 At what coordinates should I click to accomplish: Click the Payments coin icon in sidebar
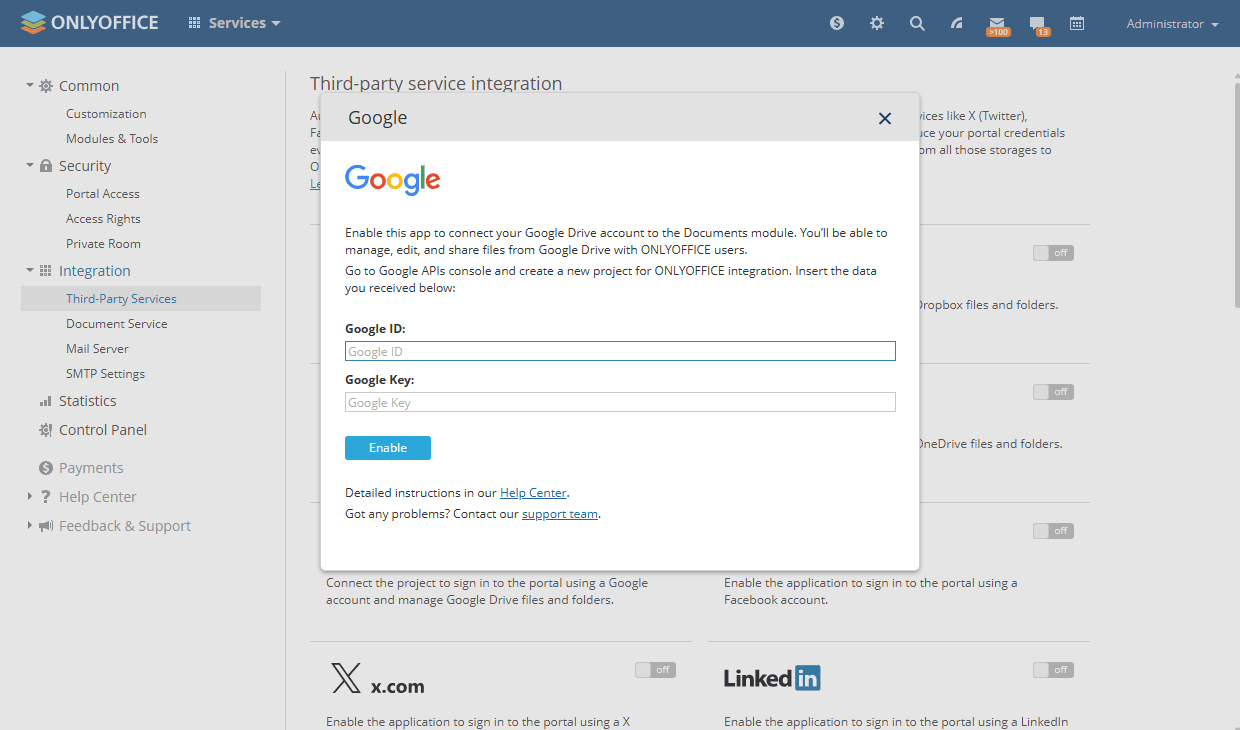[x=46, y=468]
